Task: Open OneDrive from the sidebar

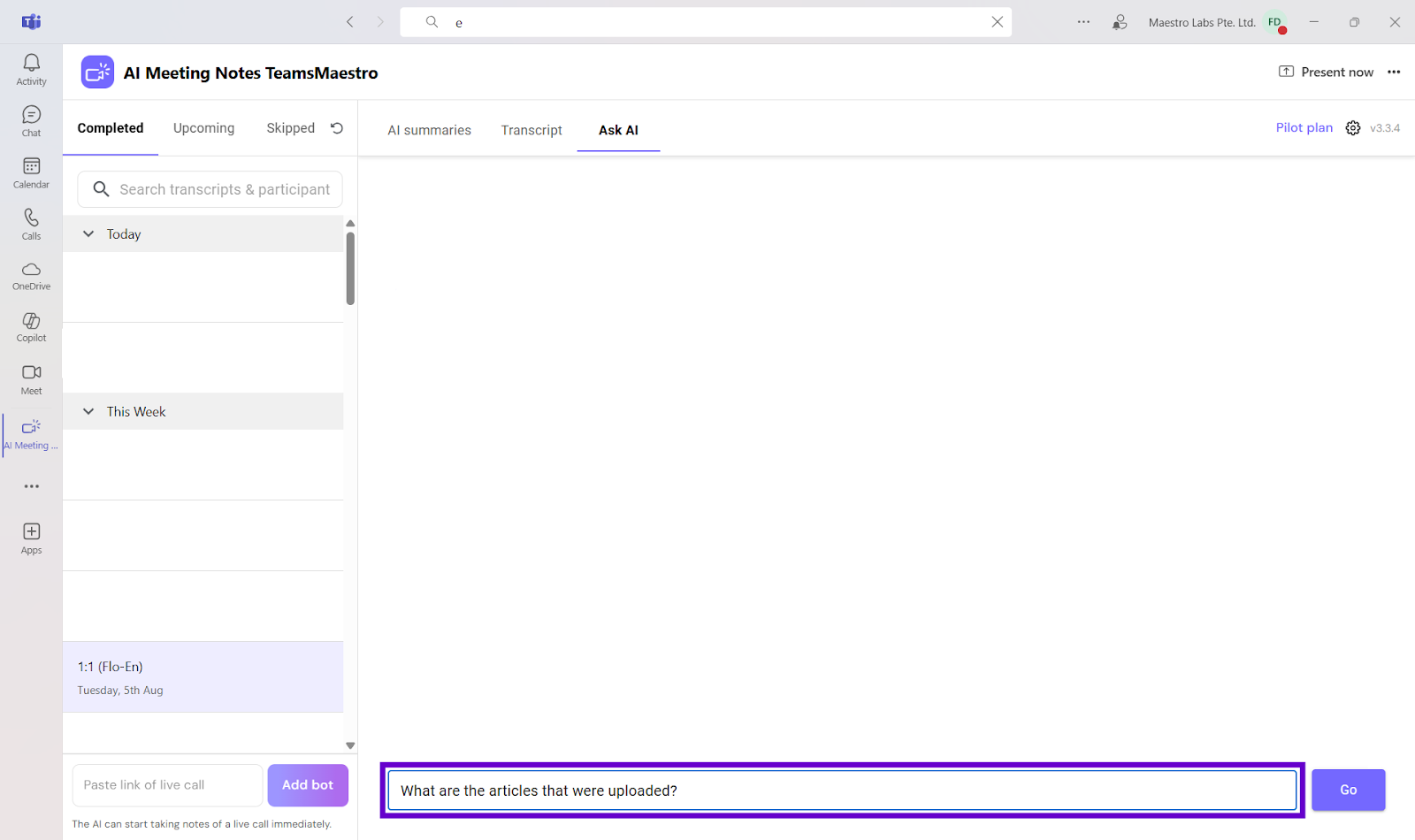Action: point(31,275)
